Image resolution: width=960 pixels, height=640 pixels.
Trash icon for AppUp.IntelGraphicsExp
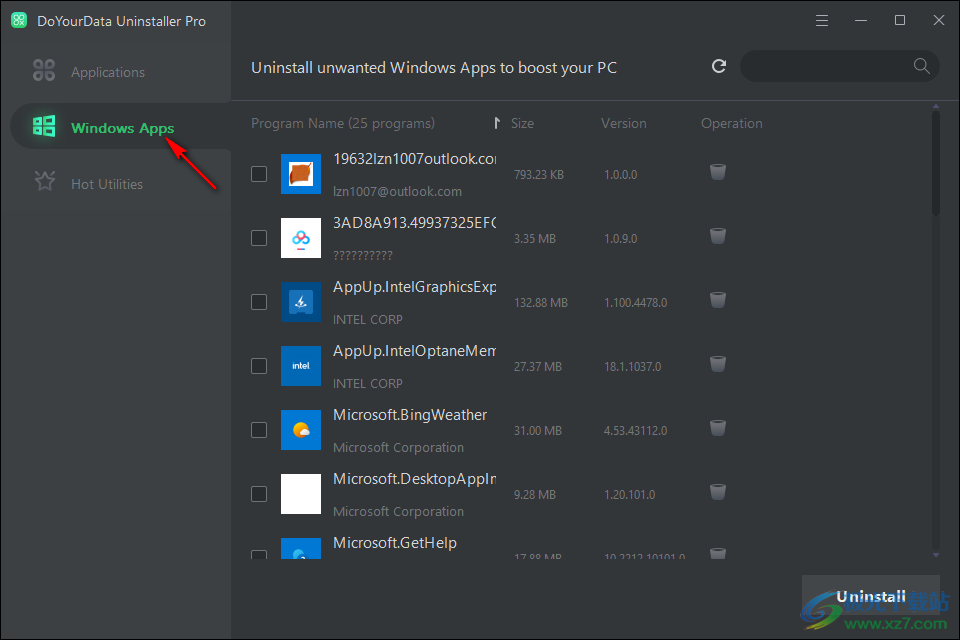tap(718, 300)
